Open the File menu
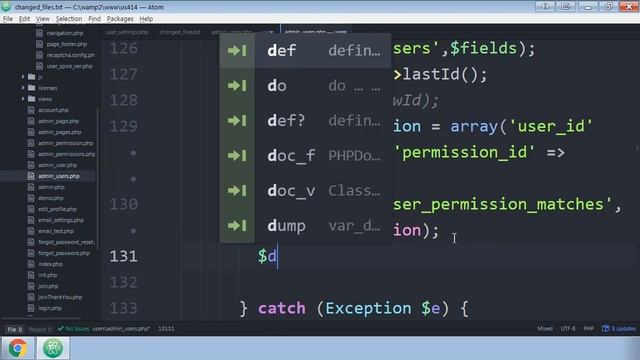Image resolution: width=640 pixels, height=360 pixels. tap(8, 19)
